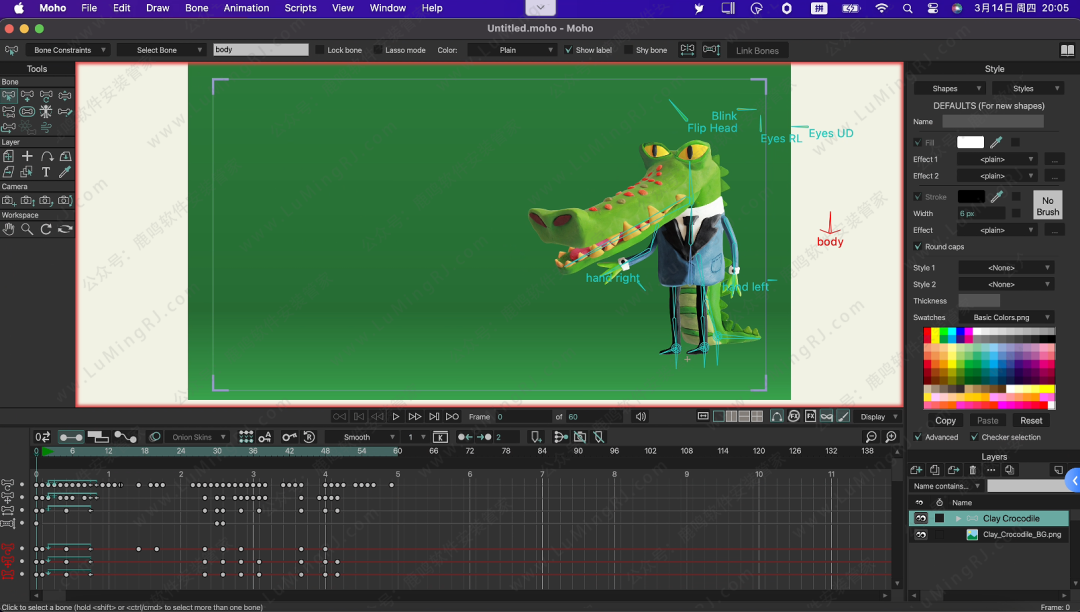Select the Zoom magnifier workspace tool
Screen dimensions: 1080x612
click(x=27, y=229)
